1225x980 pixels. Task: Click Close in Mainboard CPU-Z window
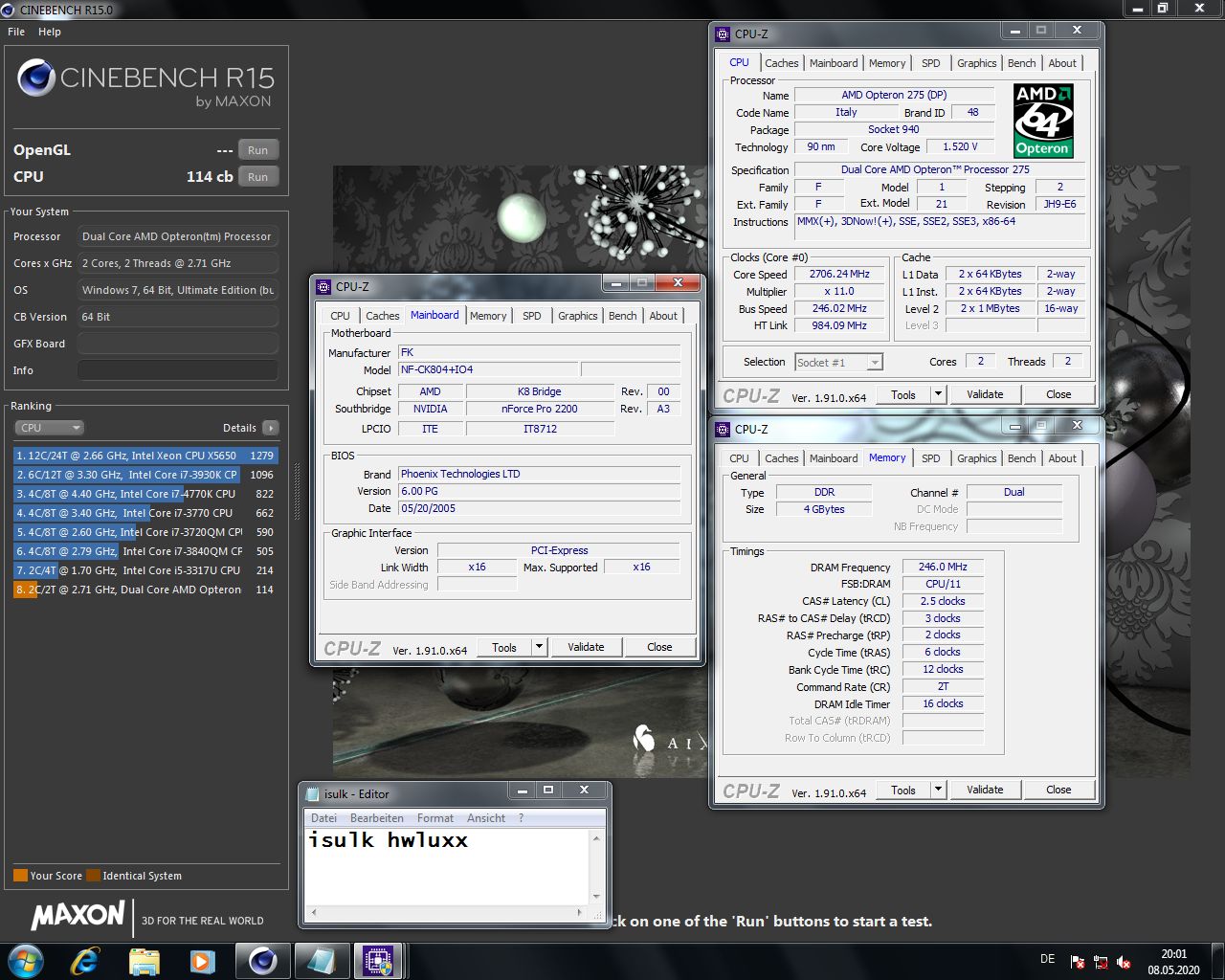659,647
